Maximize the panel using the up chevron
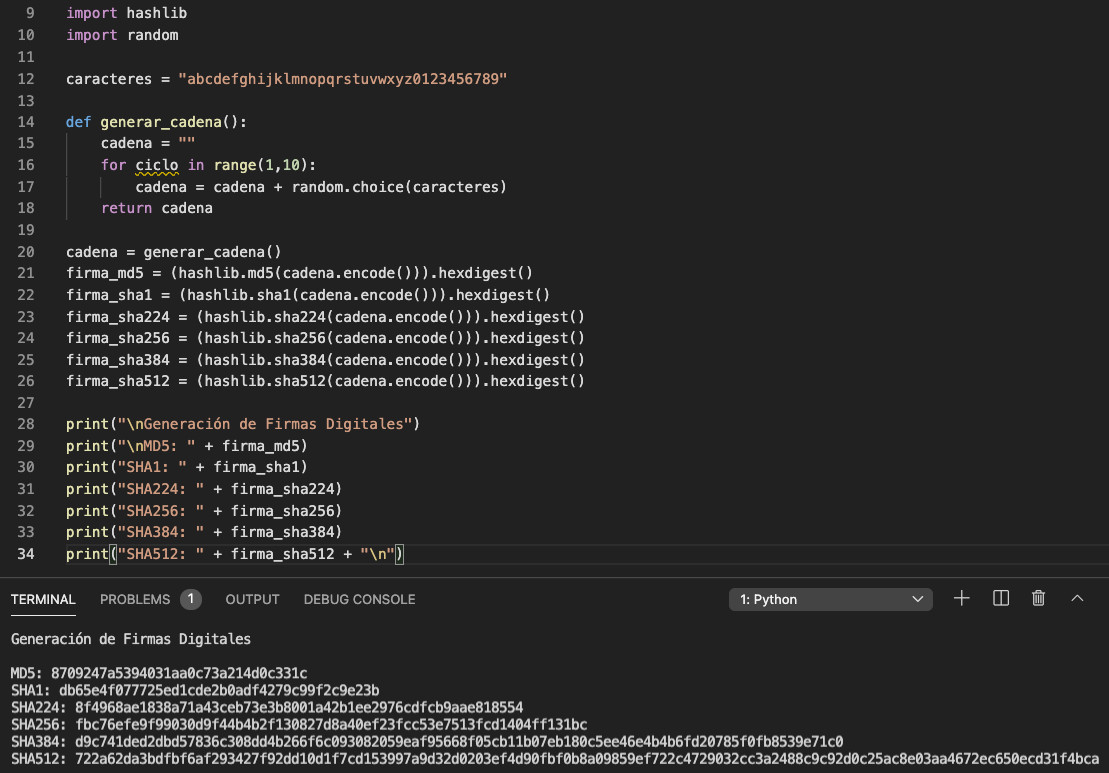The image size is (1109, 773). (x=1077, y=598)
